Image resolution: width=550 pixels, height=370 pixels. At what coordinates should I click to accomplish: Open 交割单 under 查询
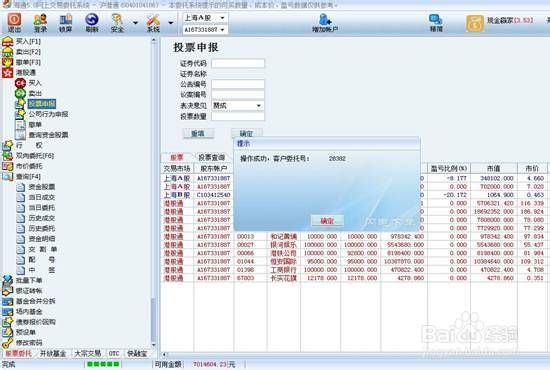click(x=42, y=249)
